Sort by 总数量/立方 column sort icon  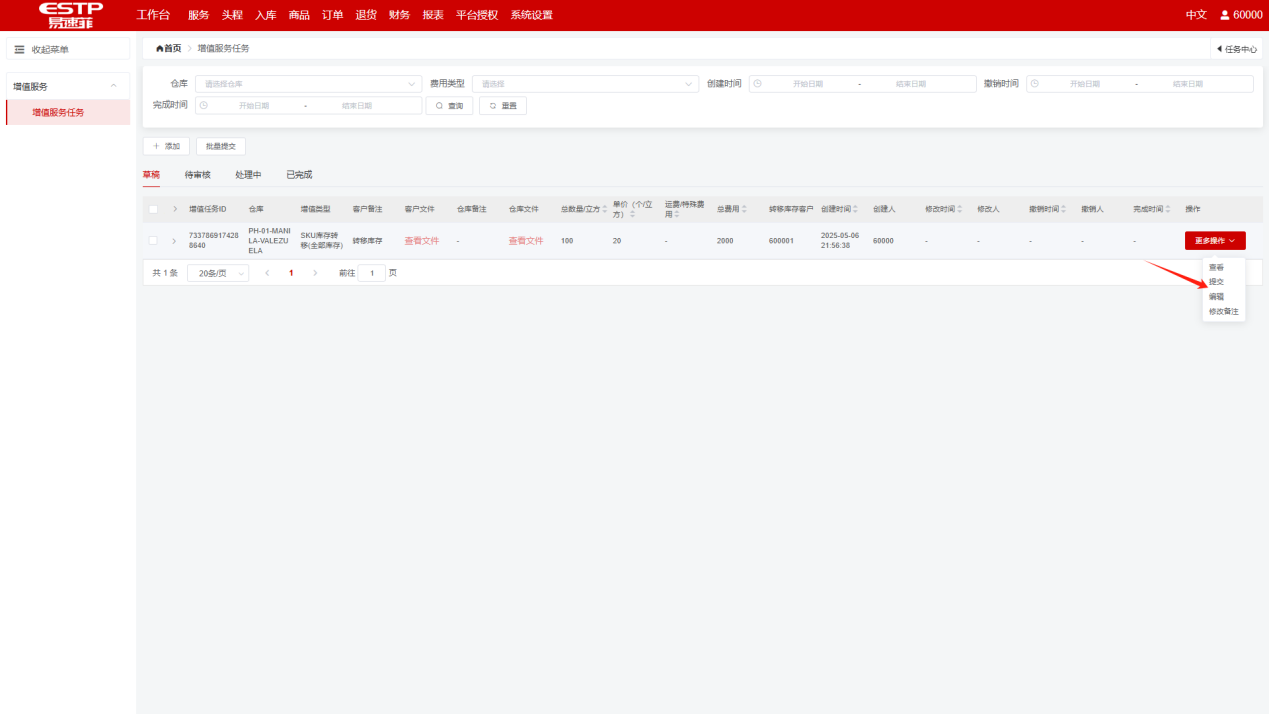(x=604, y=209)
